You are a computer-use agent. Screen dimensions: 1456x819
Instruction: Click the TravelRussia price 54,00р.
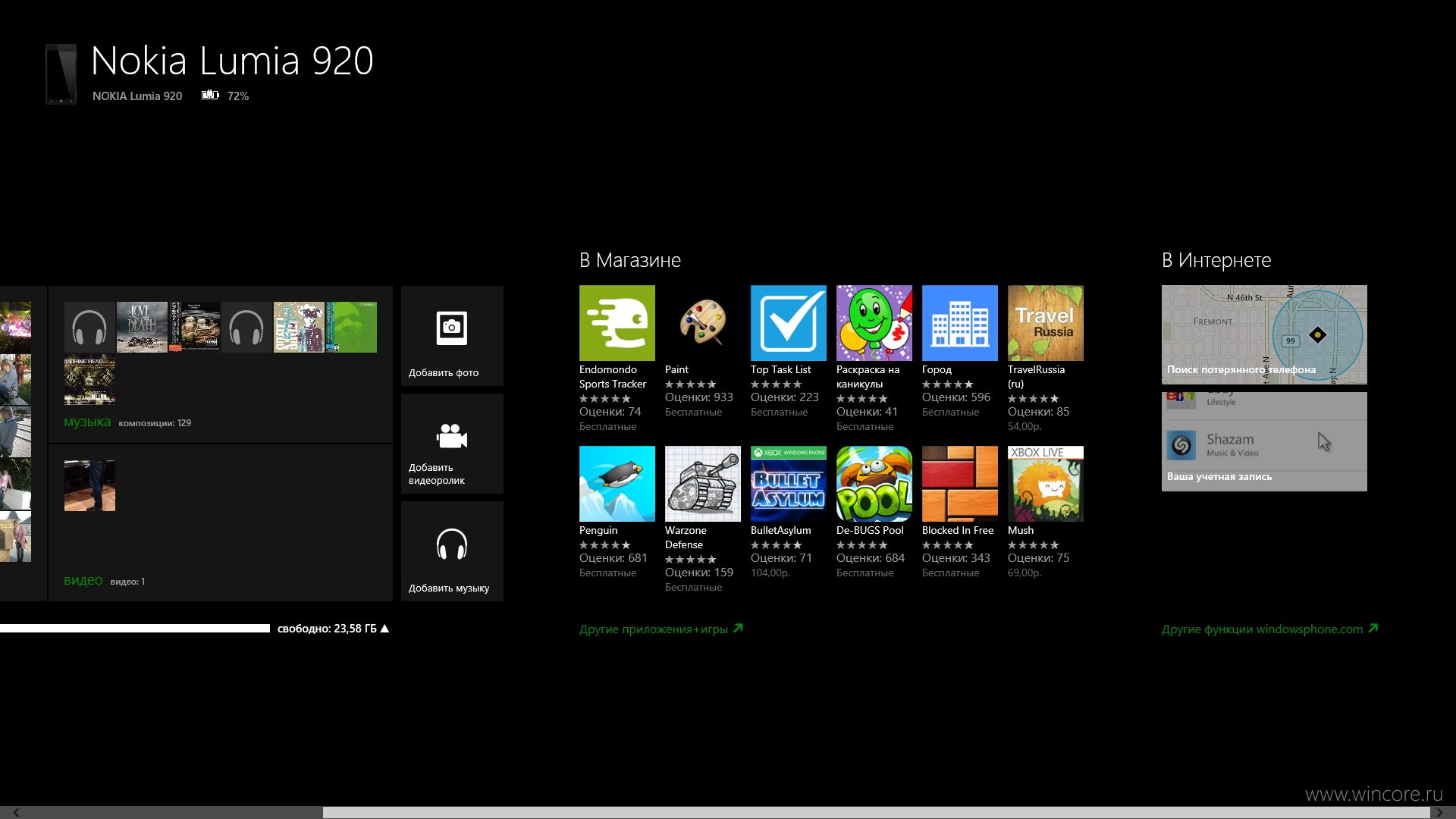tap(1025, 426)
